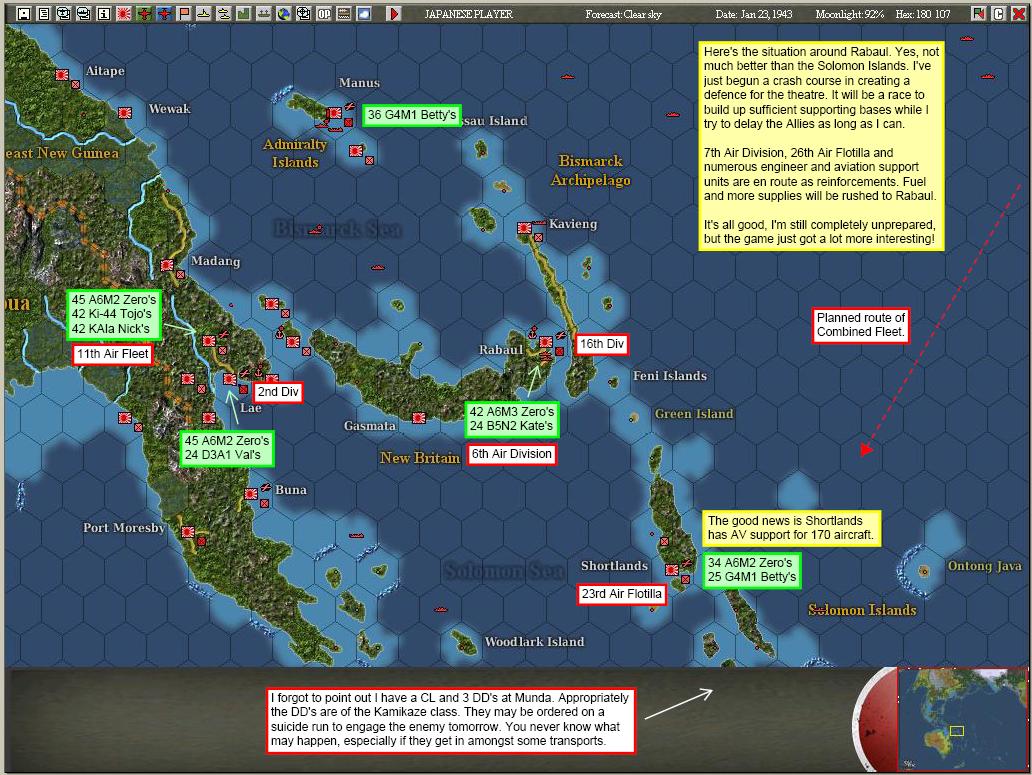Select the Kavieng base marker
This screenshot has height=775, width=1032.
525,228
